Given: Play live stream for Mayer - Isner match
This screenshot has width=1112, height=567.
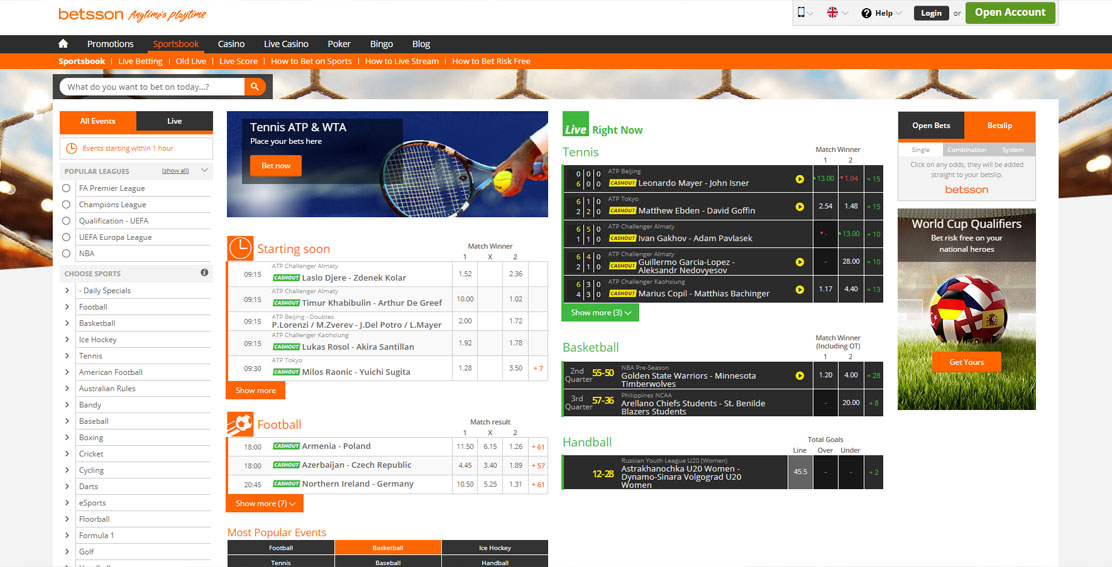Looking at the screenshot, I should (x=800, y=179).
